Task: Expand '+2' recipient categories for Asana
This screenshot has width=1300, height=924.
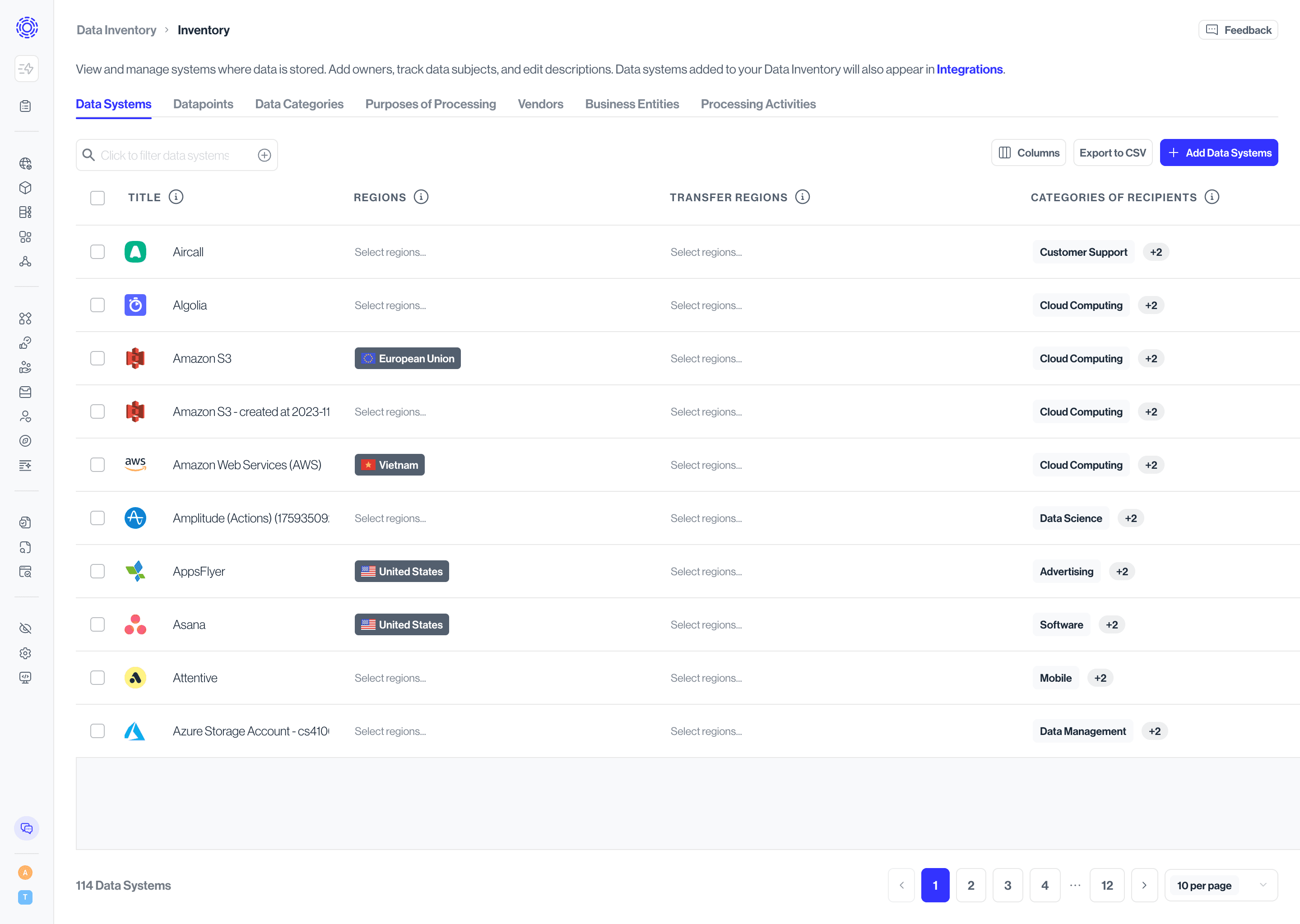Action: point(1112,625)
